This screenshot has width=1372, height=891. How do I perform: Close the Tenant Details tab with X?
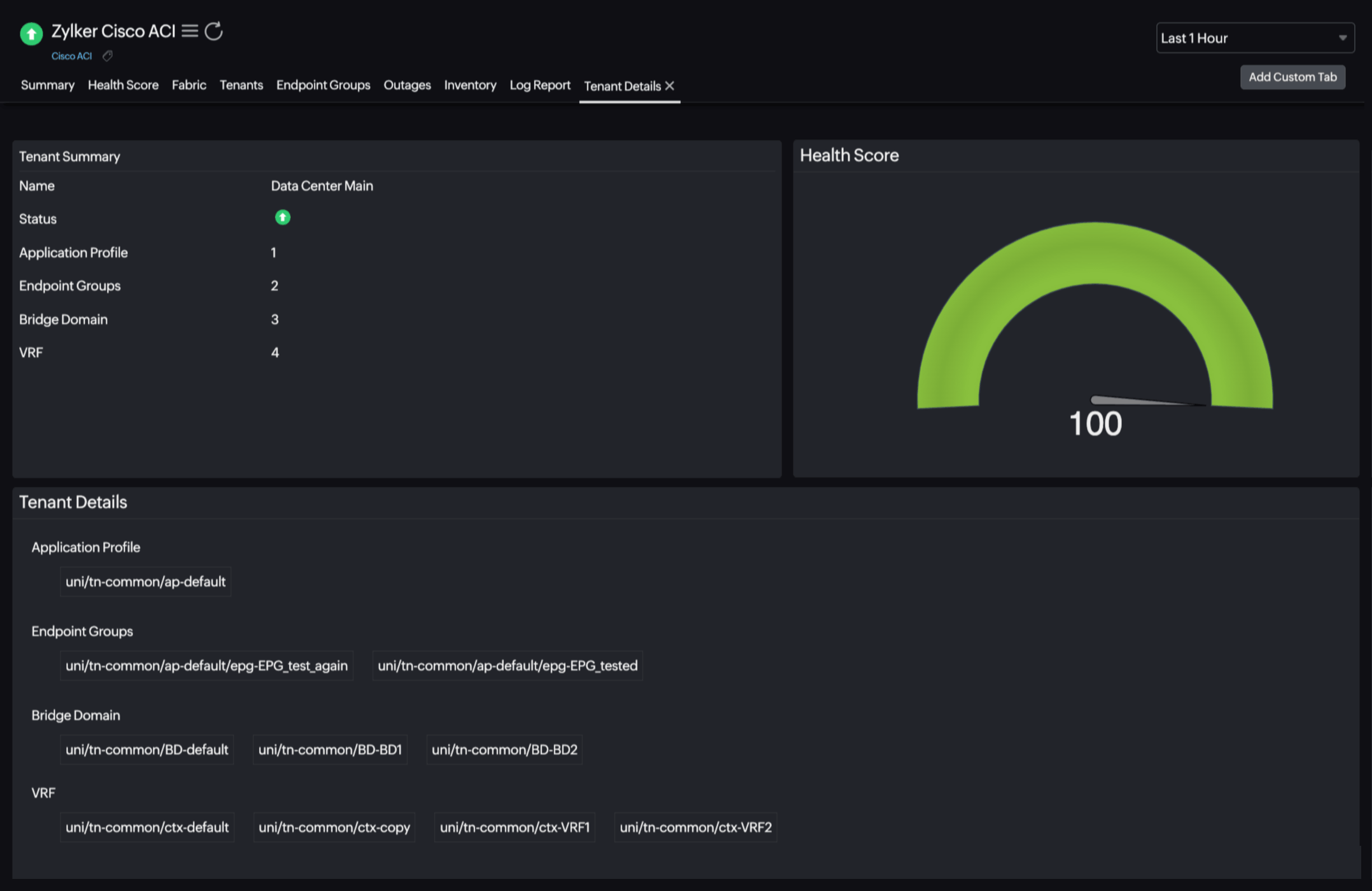669,86
